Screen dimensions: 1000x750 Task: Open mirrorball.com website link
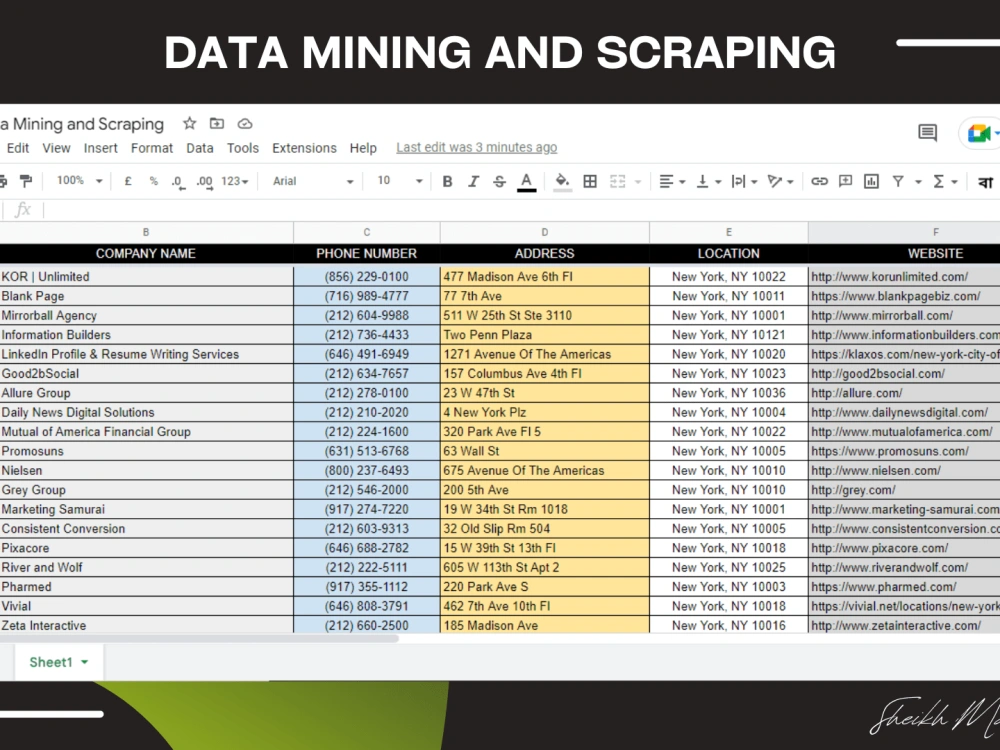point(881,315)
